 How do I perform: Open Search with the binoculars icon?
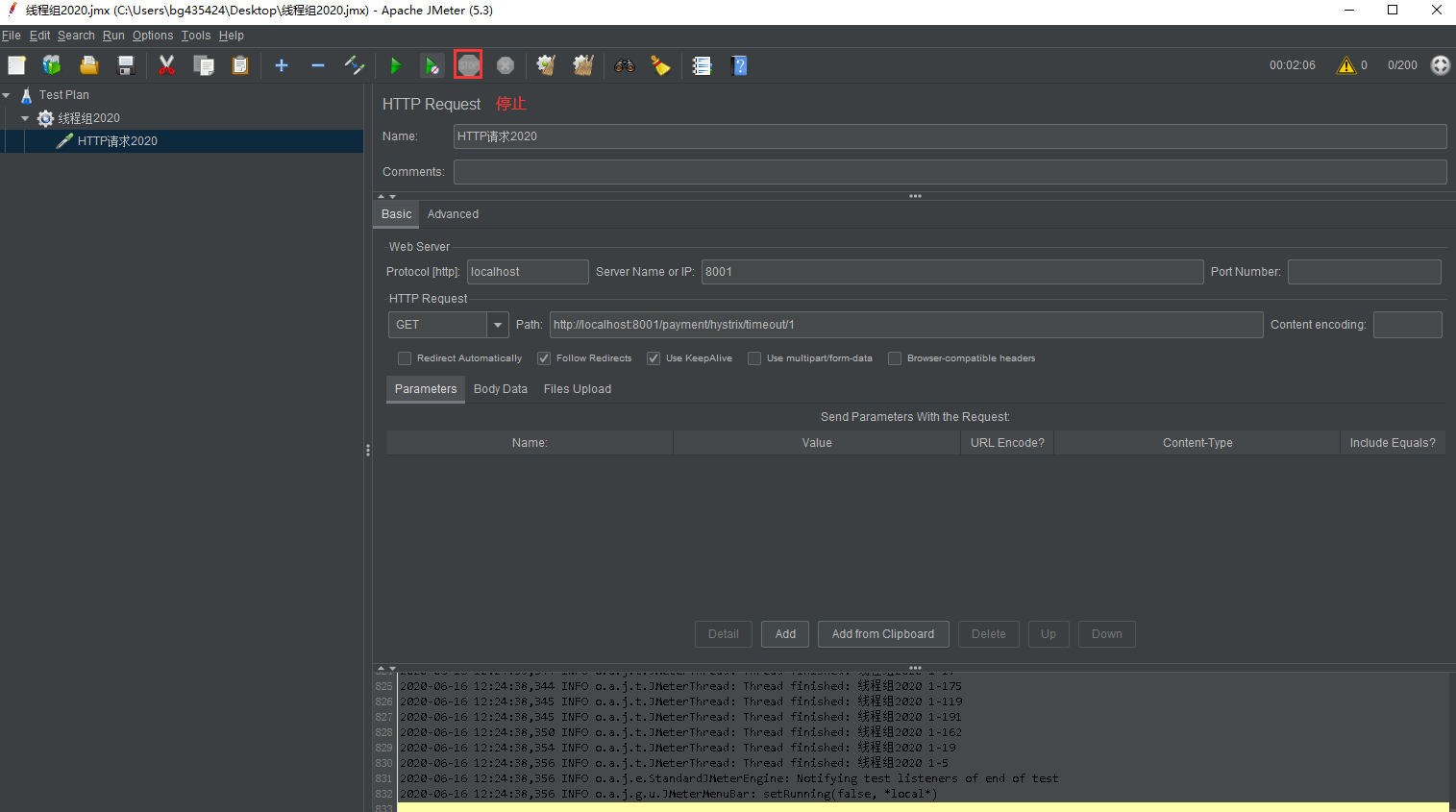point(625,65)
